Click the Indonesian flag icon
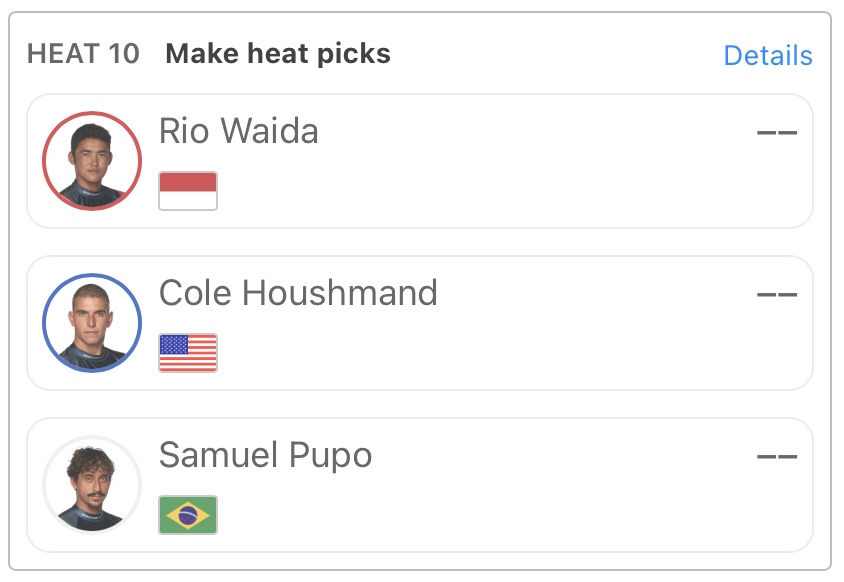Screen dimensions: 844x582 click(188, 191)
